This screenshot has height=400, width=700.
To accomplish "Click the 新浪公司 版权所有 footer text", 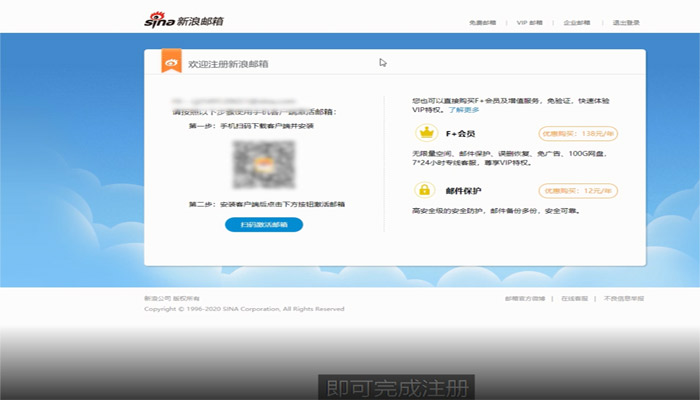I will [172, 299].
